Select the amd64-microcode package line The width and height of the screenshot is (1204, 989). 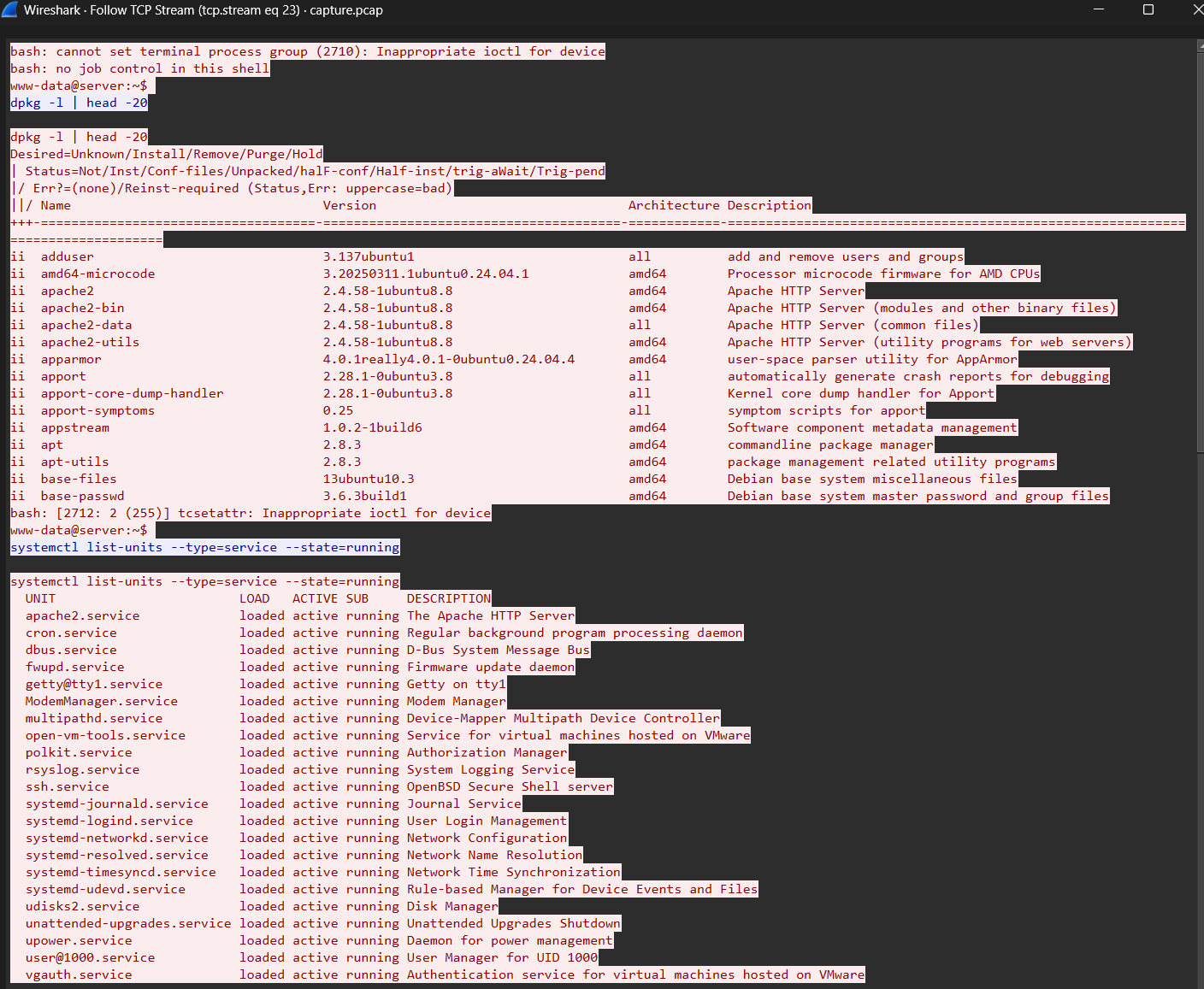[97, 273]
